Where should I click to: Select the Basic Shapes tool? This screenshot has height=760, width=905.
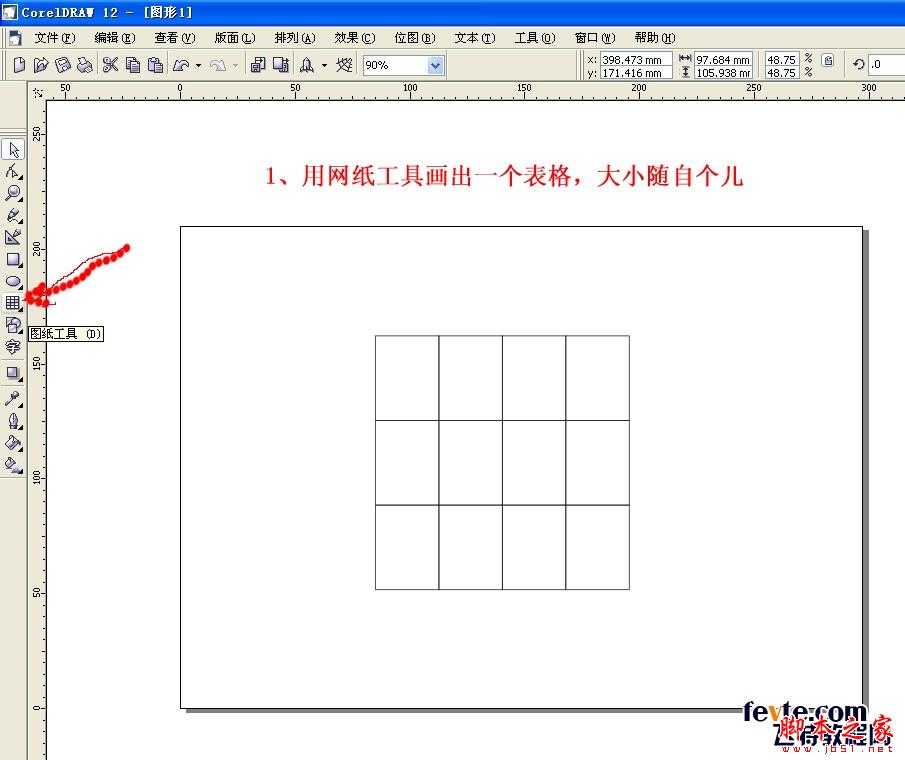[x=13, y=324]
